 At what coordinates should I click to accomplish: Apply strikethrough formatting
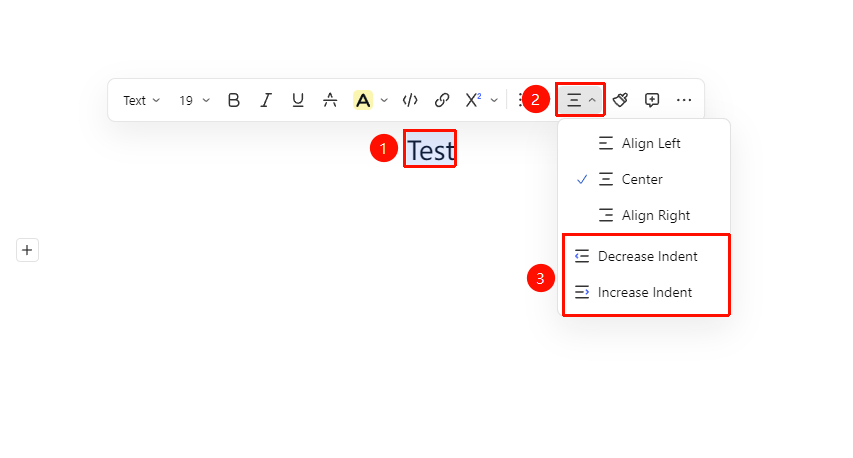(330, 100)
